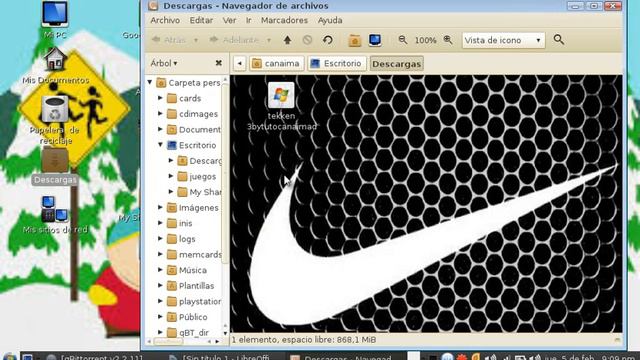Go to the home folder icon
The width and height of the screenshot is (640, 360).
(x=354, y=40)
